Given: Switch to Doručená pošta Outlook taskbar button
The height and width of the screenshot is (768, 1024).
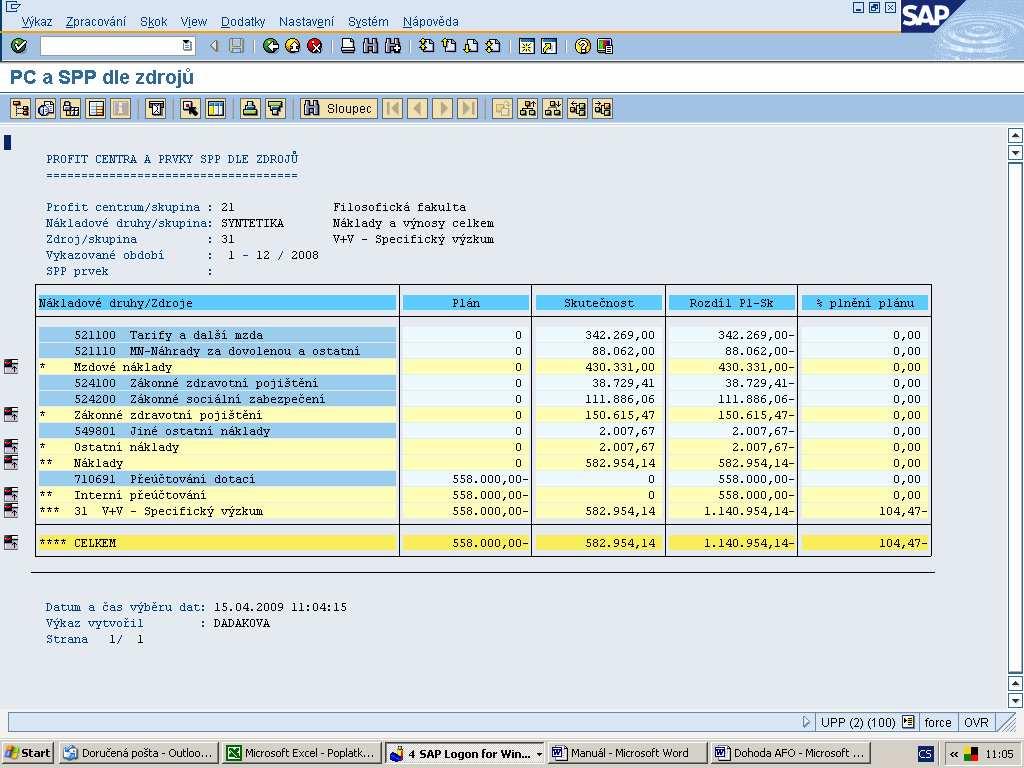Looking at the screenshot, I should click(138, 753).
